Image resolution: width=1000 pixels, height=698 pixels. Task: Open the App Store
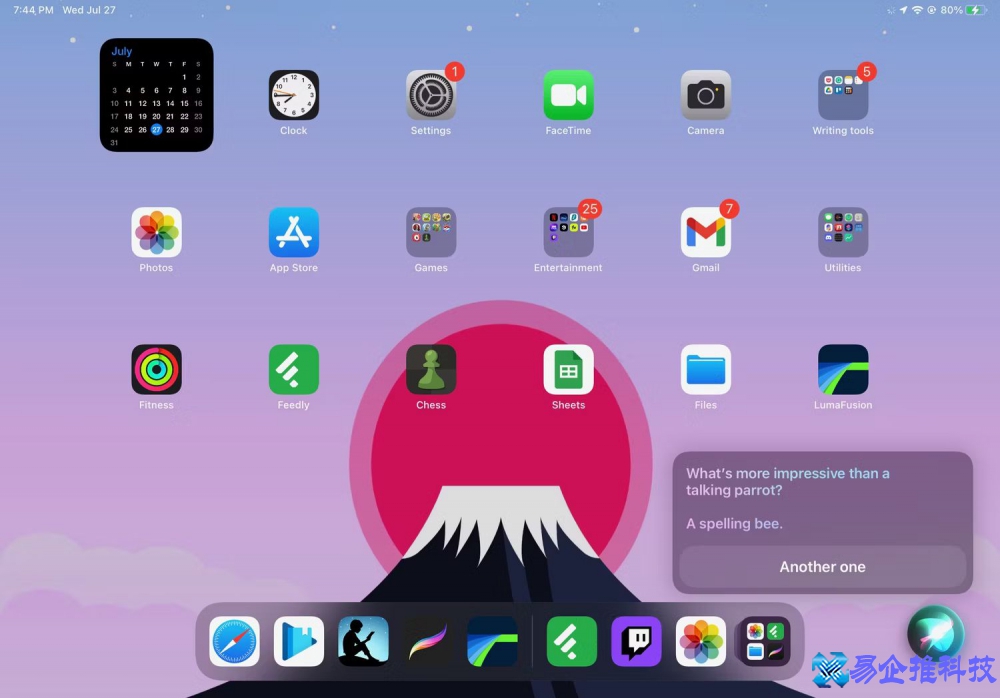[293, 233]
